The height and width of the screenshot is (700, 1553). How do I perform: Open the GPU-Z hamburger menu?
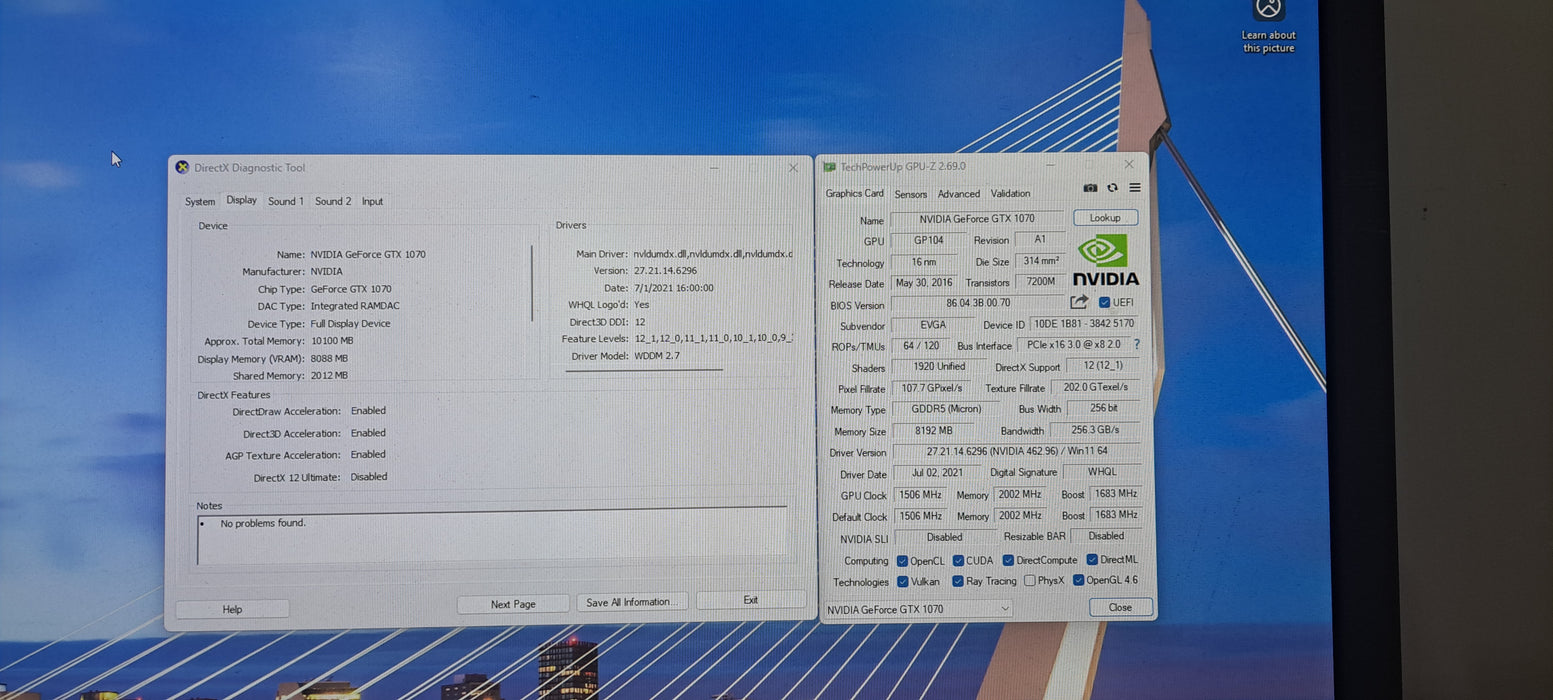pos(1134,188)
